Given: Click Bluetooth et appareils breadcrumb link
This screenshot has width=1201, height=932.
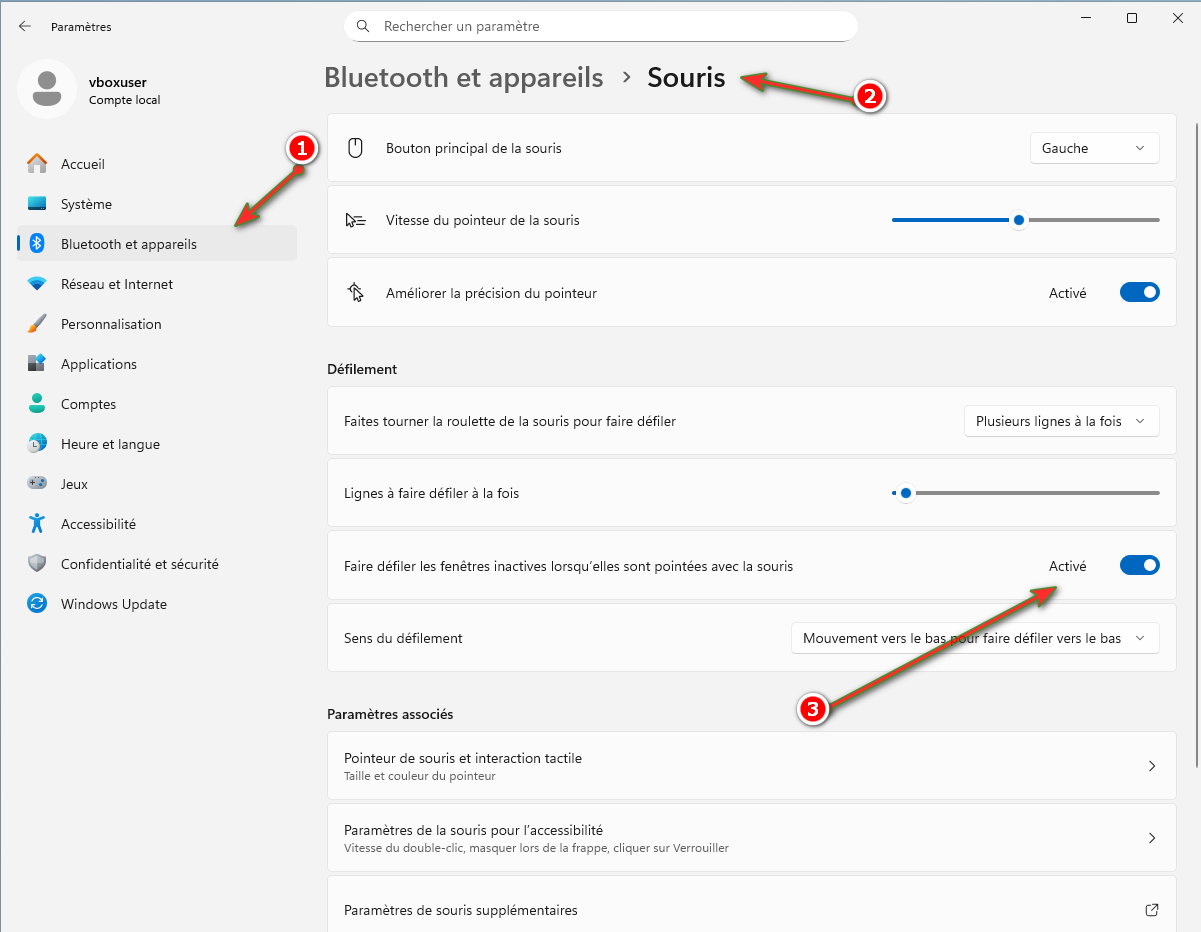Looking at the screenshot, I should (x=464, y=77).
